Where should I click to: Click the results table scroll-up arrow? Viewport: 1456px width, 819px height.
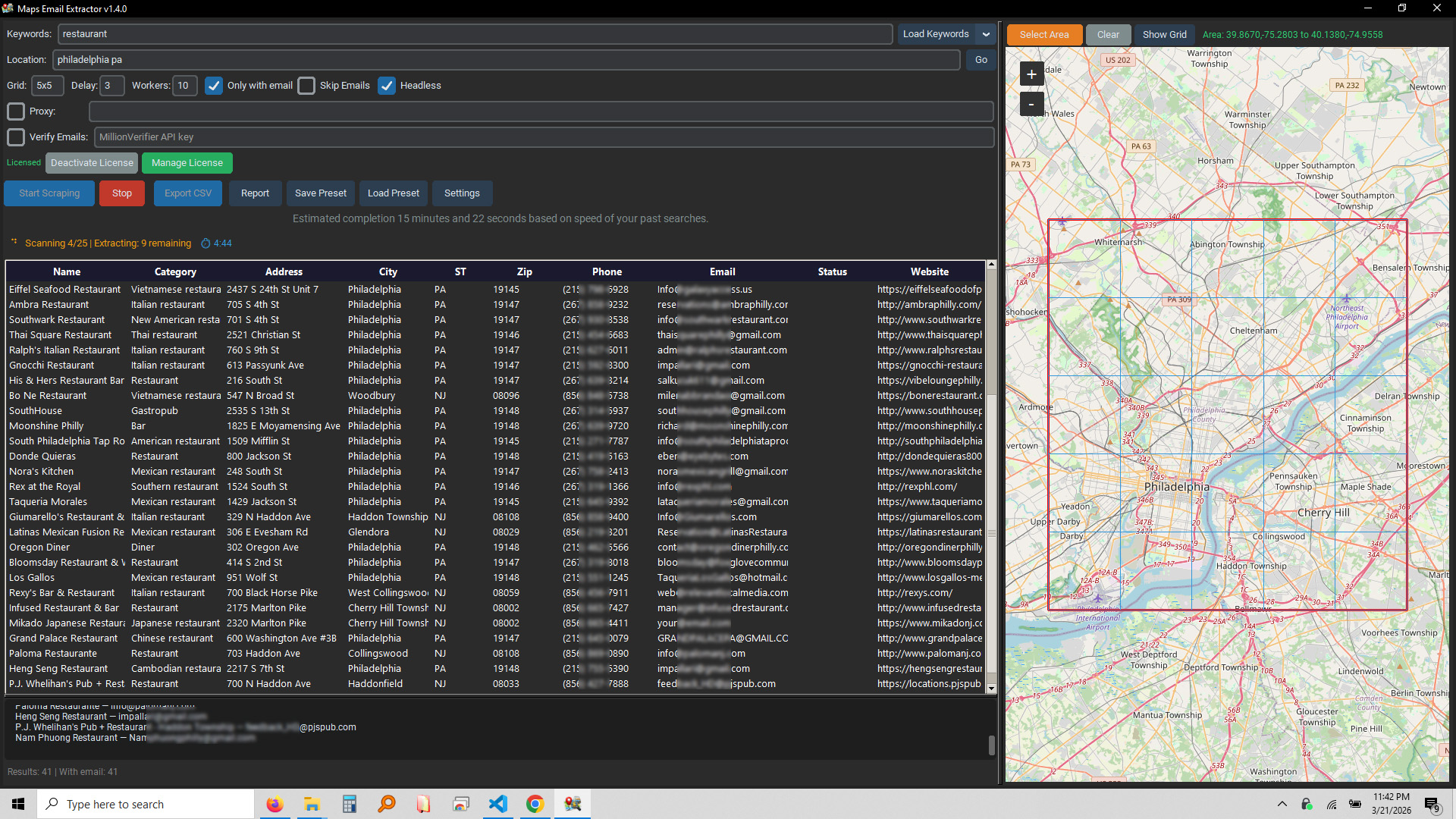(991, 265)
